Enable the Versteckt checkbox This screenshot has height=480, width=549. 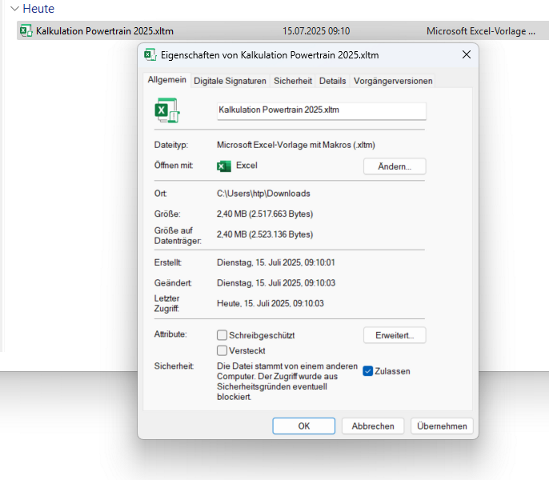point(222,350)
